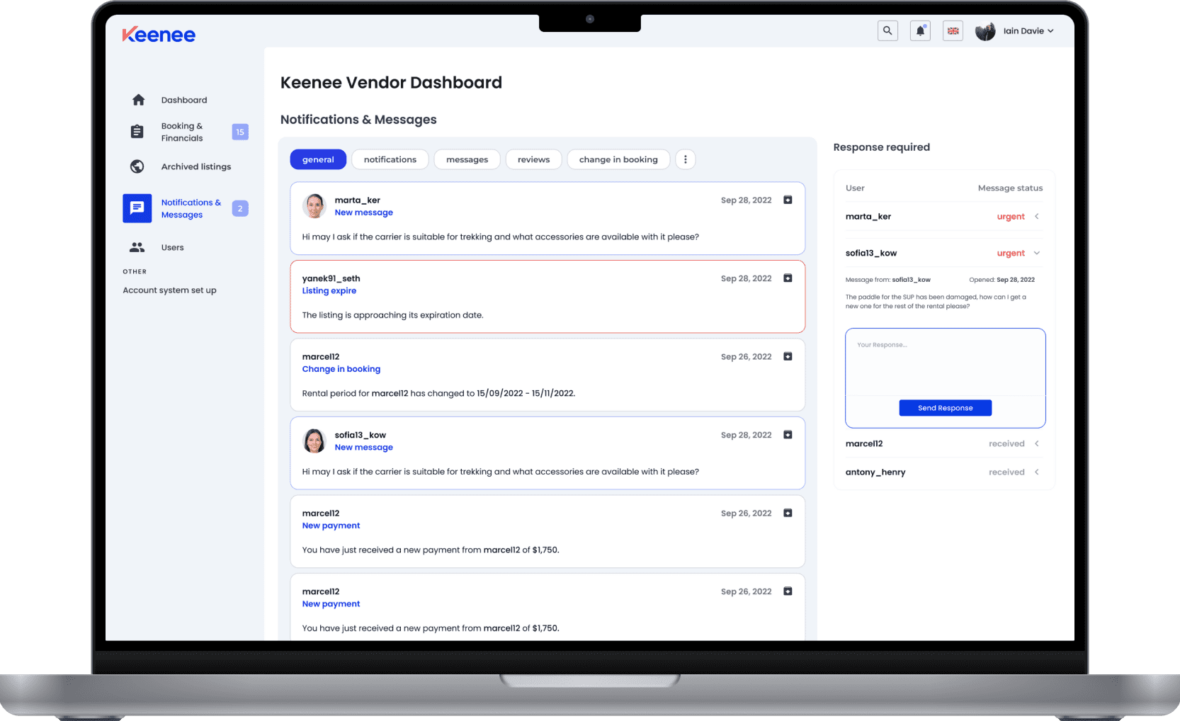1180x721 pixels.
Task: Open the search icon in header
Action: (887, 31)
